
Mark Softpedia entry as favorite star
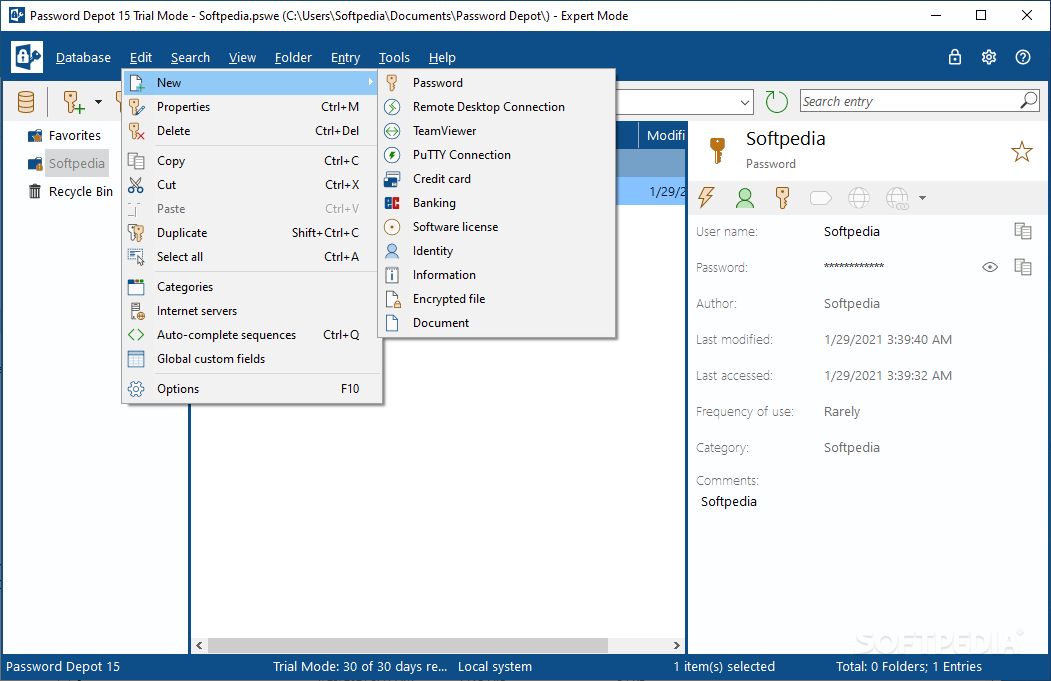pos(1022,151)
